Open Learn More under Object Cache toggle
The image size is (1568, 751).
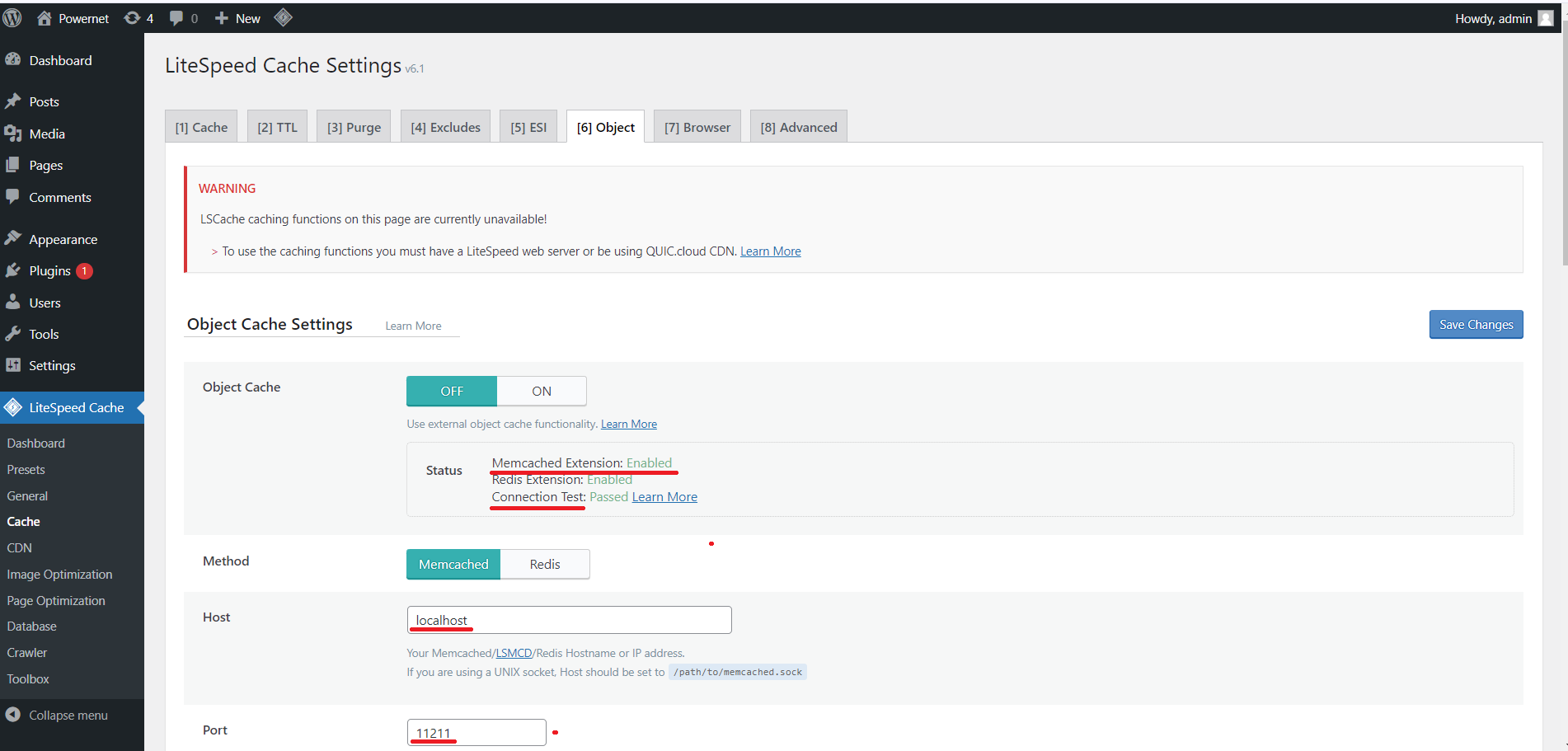point(628,424)
